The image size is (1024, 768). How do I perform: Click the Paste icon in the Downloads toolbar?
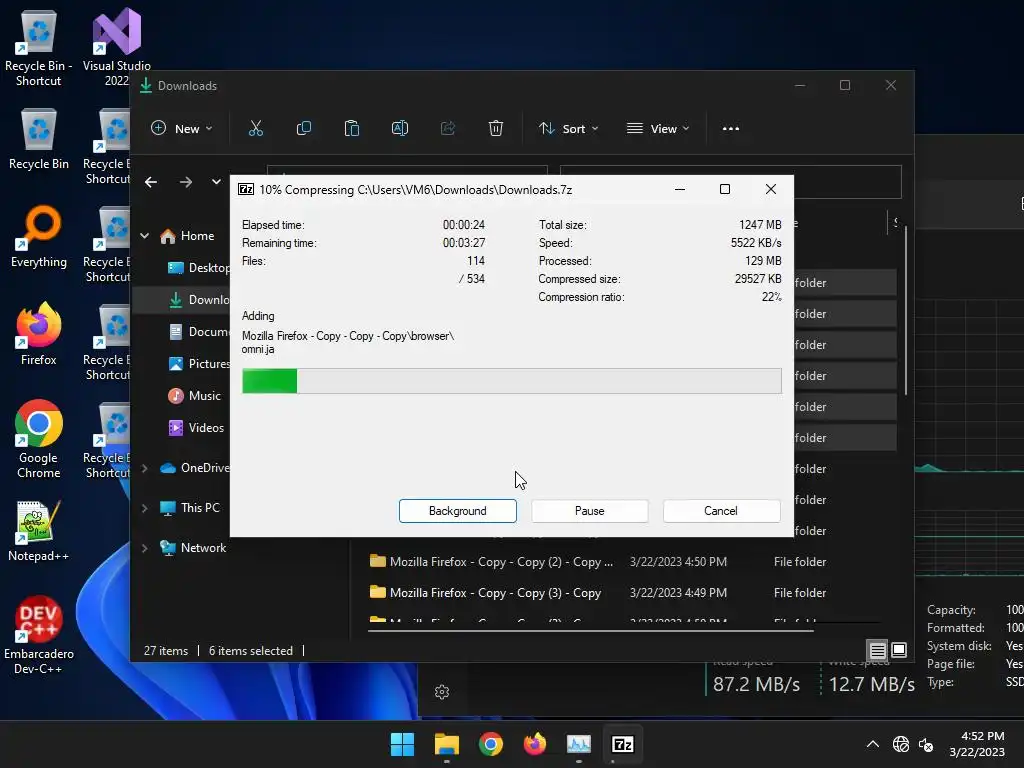tap(351, 129)
